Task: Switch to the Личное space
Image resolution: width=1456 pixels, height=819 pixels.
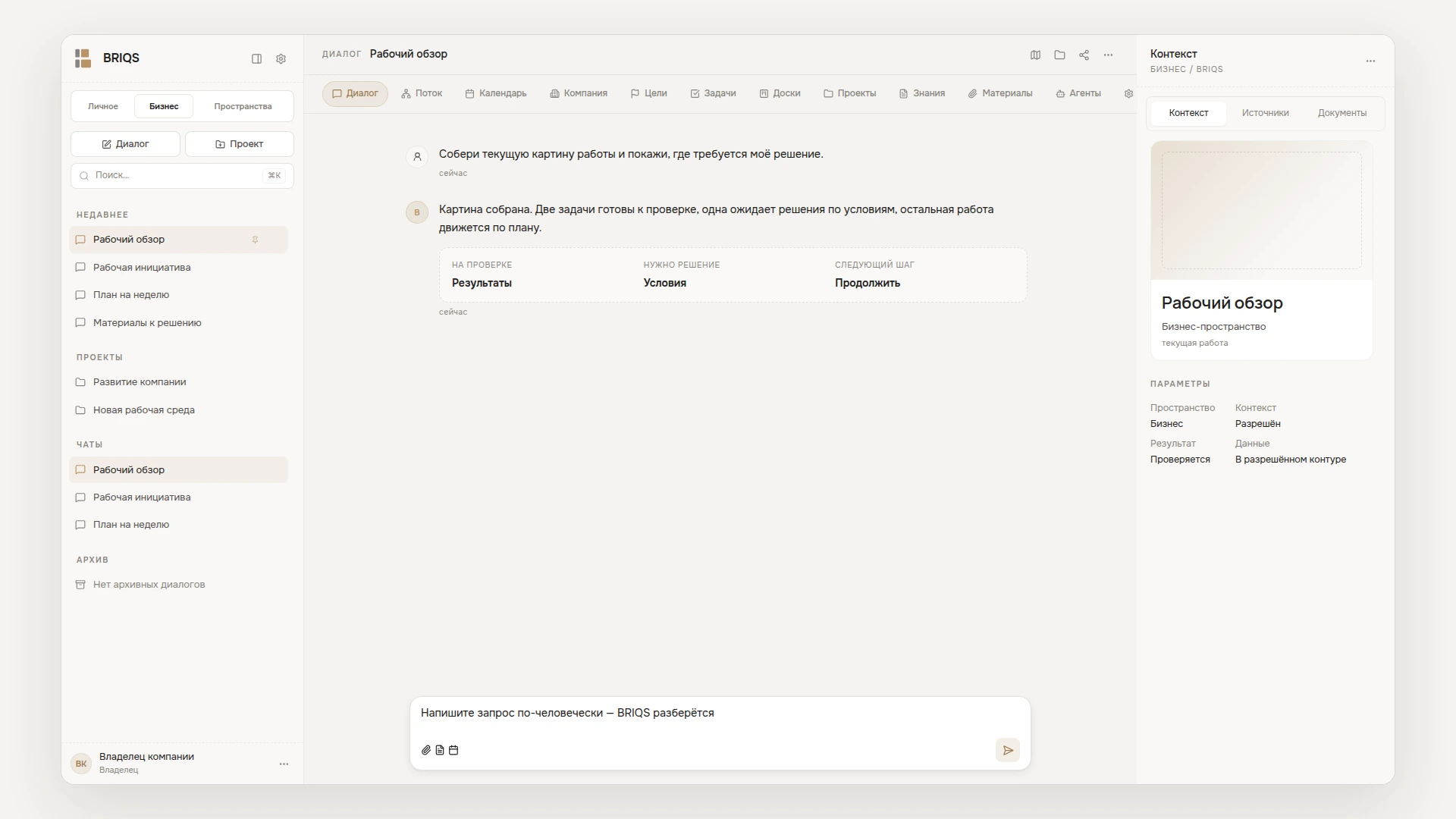Action: tap(103, 106)
